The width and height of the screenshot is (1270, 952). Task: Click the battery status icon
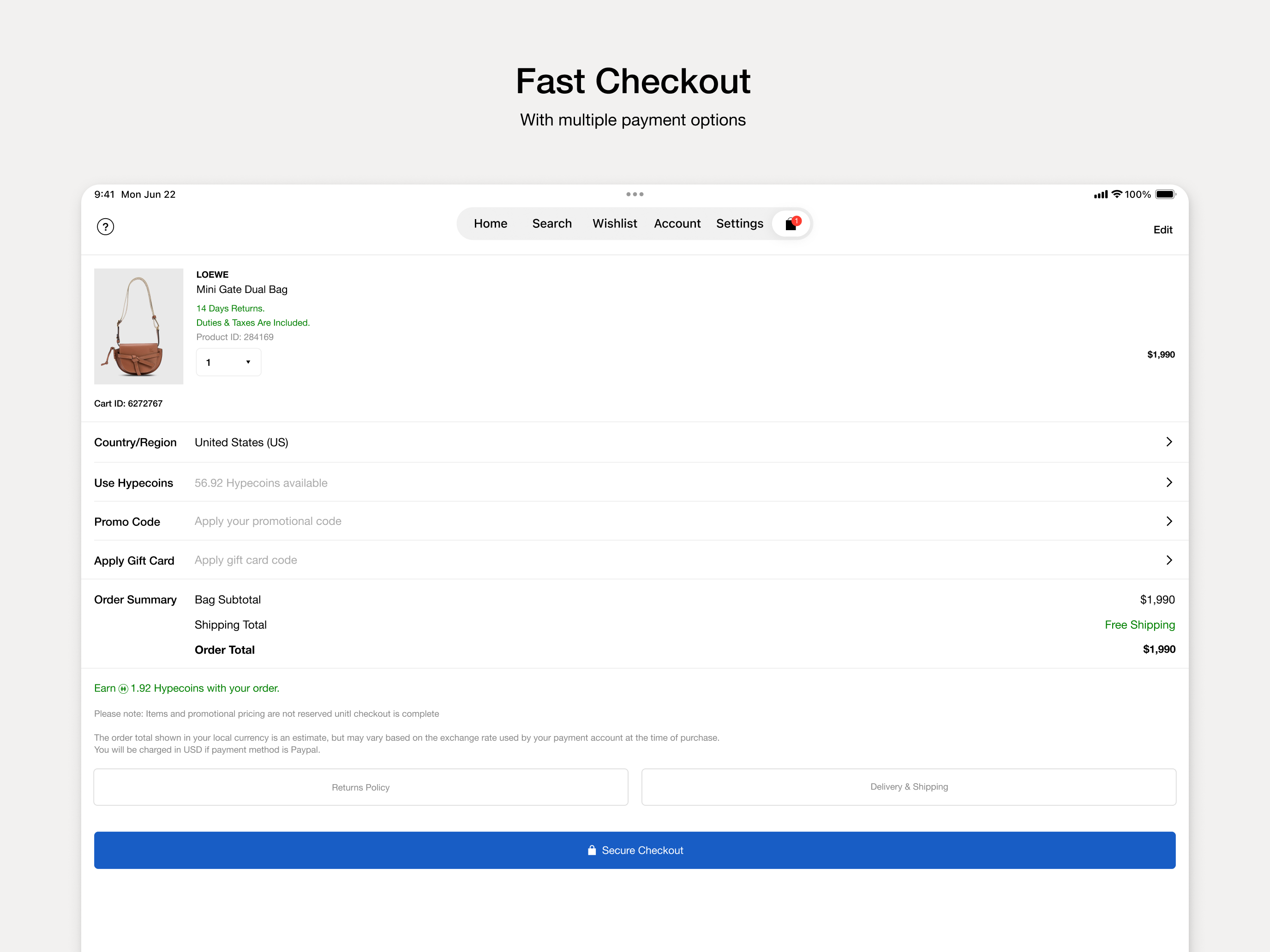1165,195
